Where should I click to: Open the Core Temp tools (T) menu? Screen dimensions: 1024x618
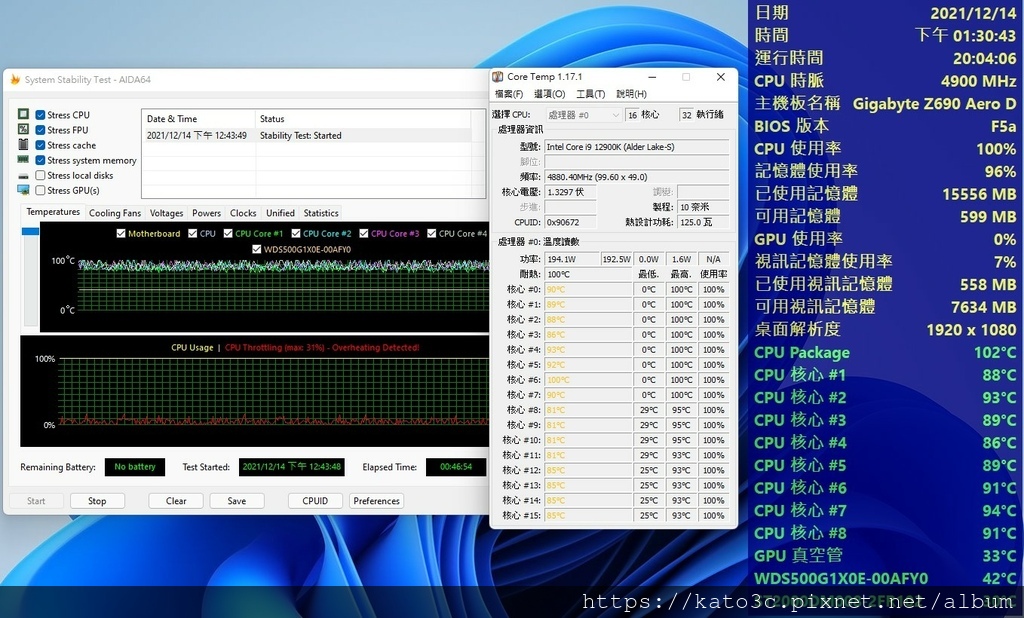(x=590, y=94)
